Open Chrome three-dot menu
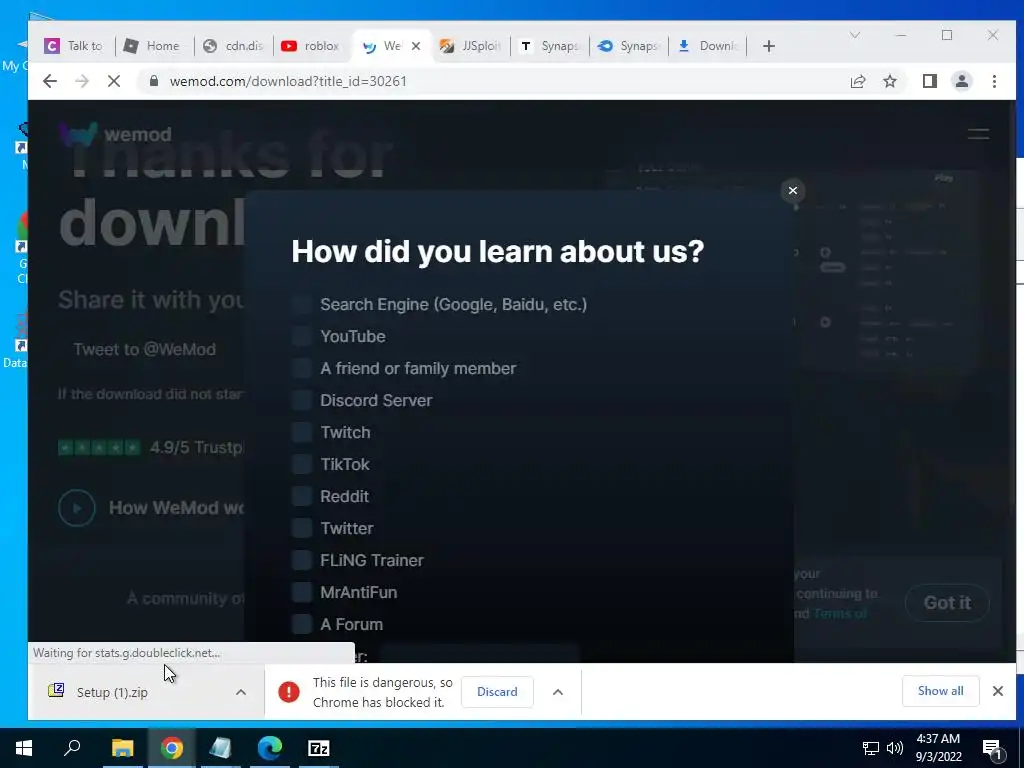 (994, 81)
